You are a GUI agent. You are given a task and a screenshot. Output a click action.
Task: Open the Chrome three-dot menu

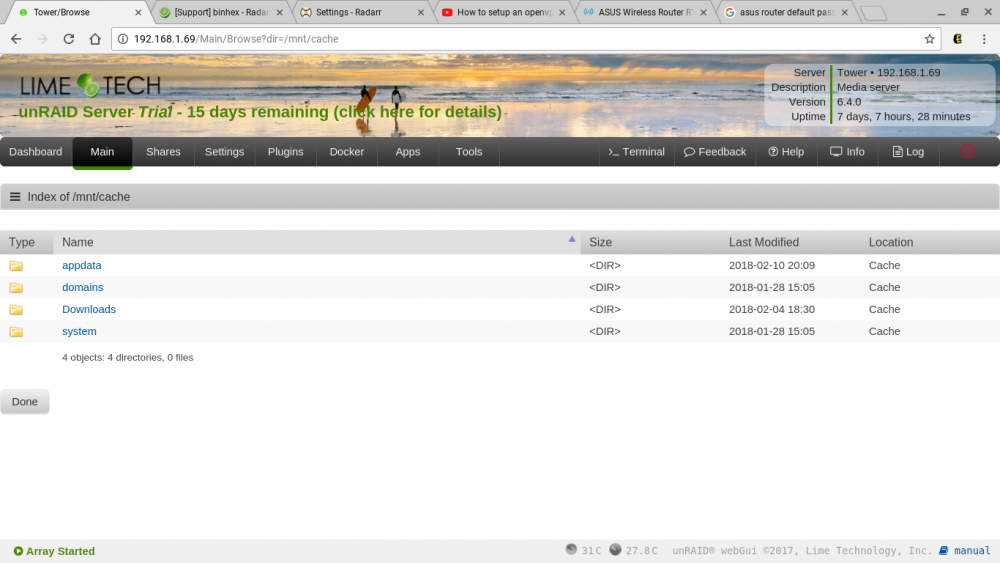pos(984,39)
